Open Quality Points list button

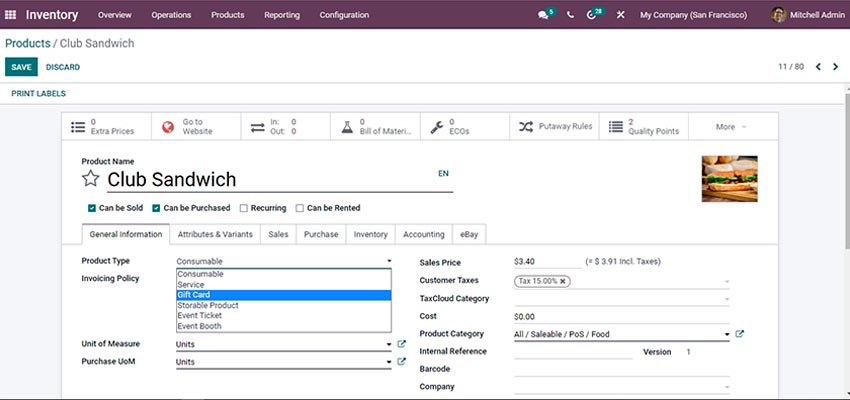(x=644, y=127)
